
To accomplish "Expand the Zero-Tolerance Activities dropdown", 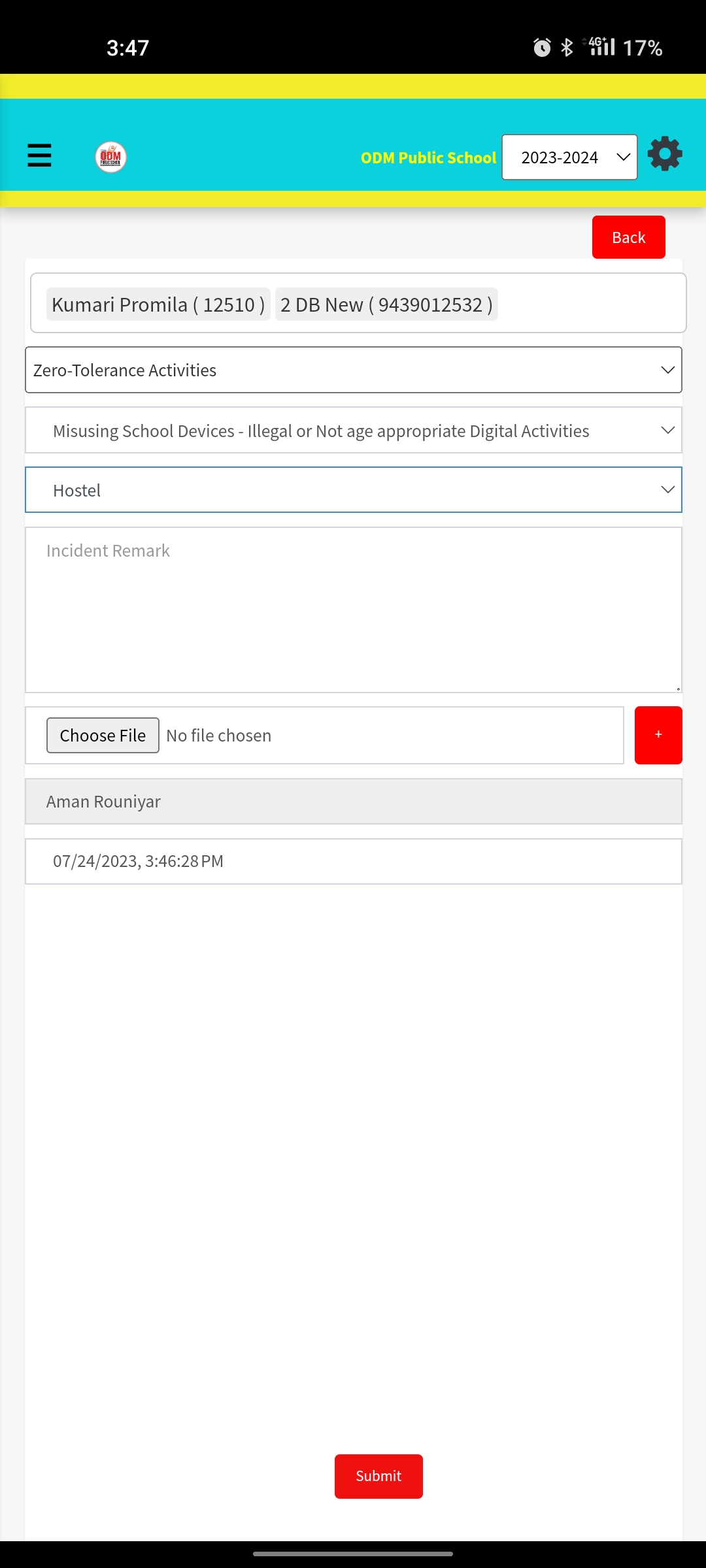I will coord(353,370).
